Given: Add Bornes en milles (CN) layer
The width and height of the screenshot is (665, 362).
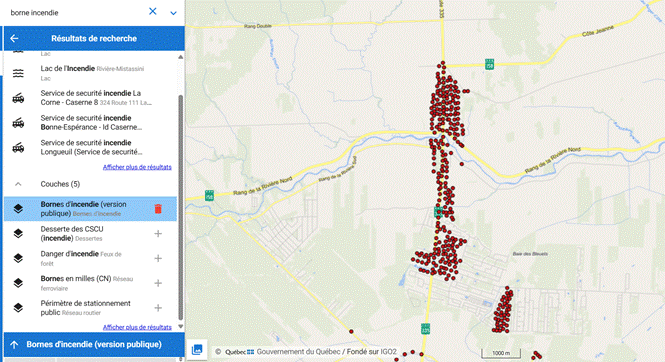Looking at the screenshot, I should (158, 283).
